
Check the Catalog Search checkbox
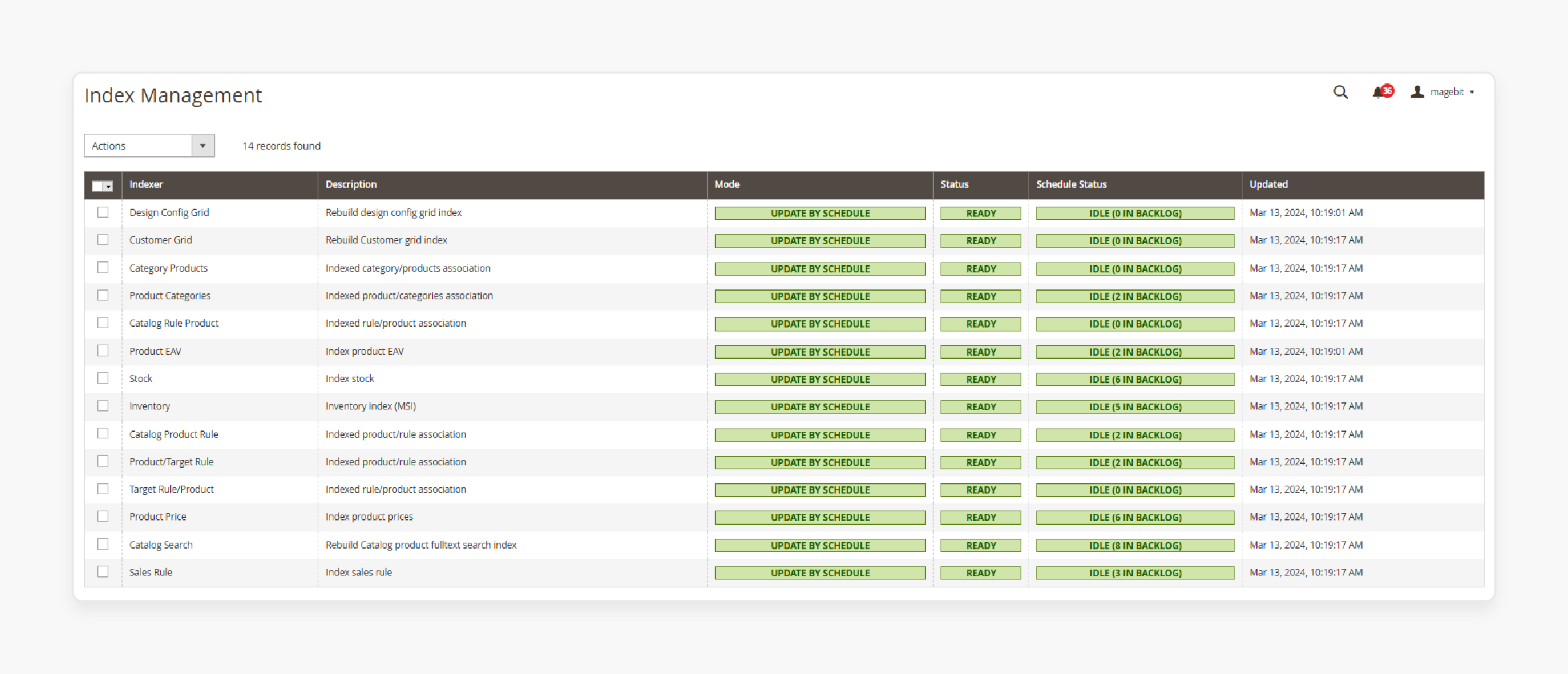click(x=103, y=544)
